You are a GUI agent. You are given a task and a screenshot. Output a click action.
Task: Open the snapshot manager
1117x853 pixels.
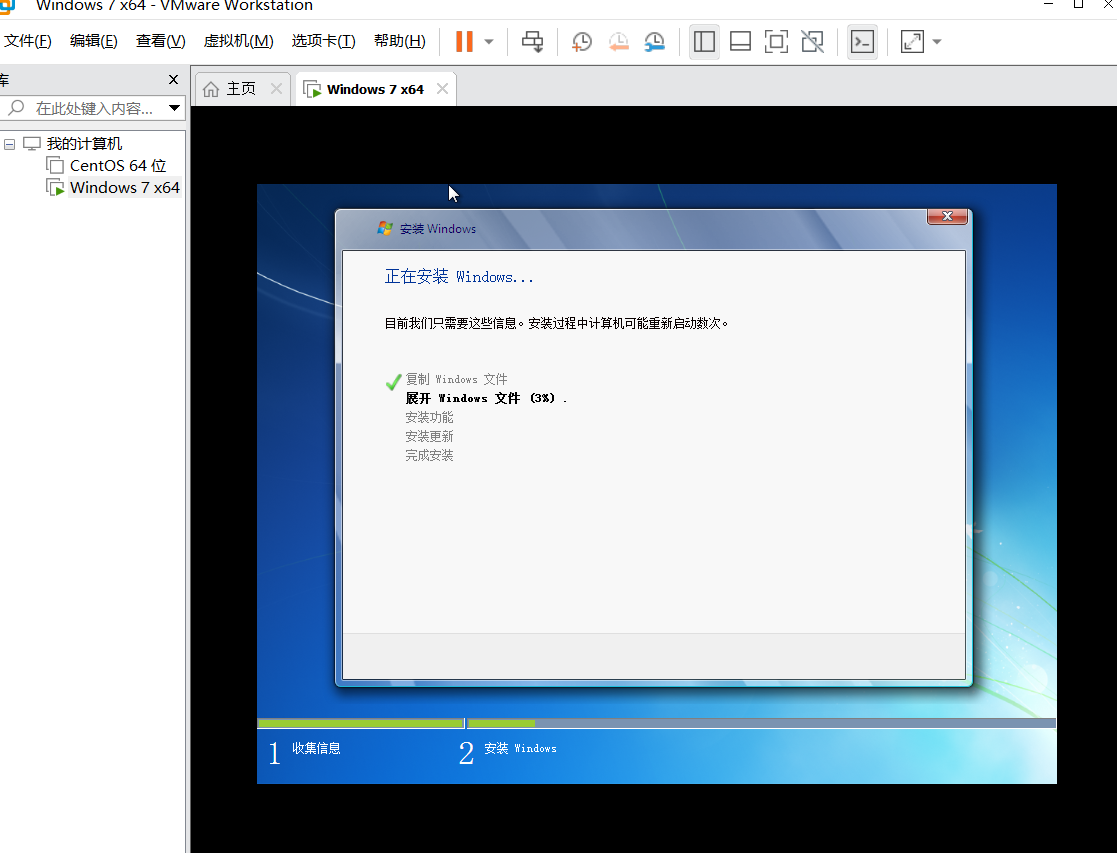click(654, 41)
